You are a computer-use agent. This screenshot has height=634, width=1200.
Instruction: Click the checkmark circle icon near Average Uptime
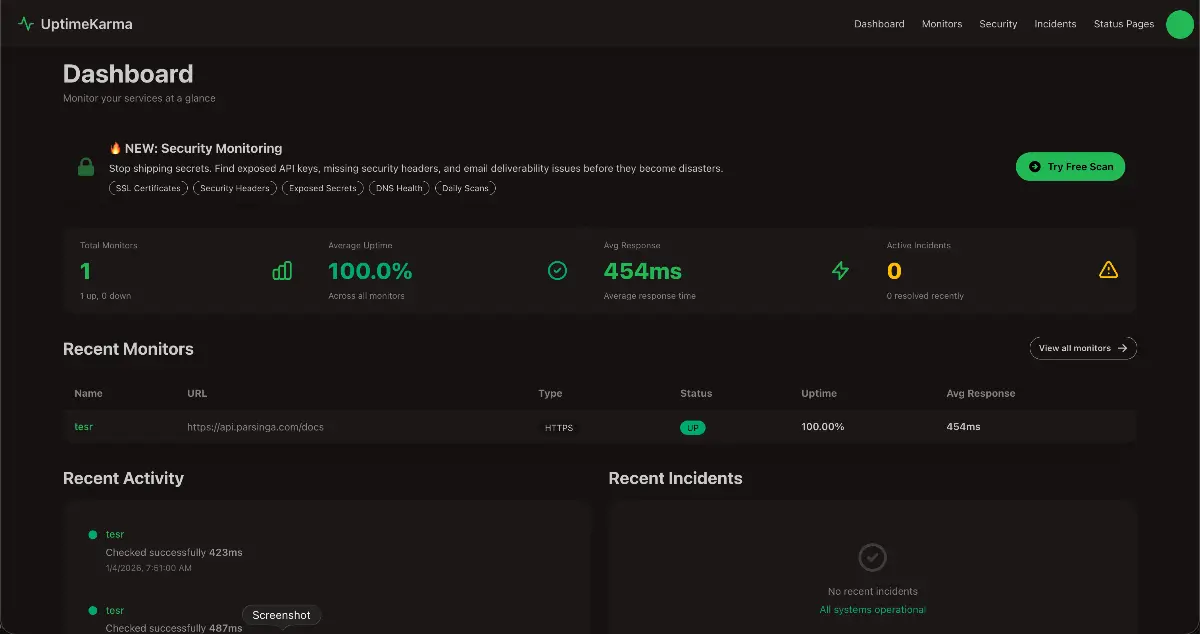(x=558, y=270)
